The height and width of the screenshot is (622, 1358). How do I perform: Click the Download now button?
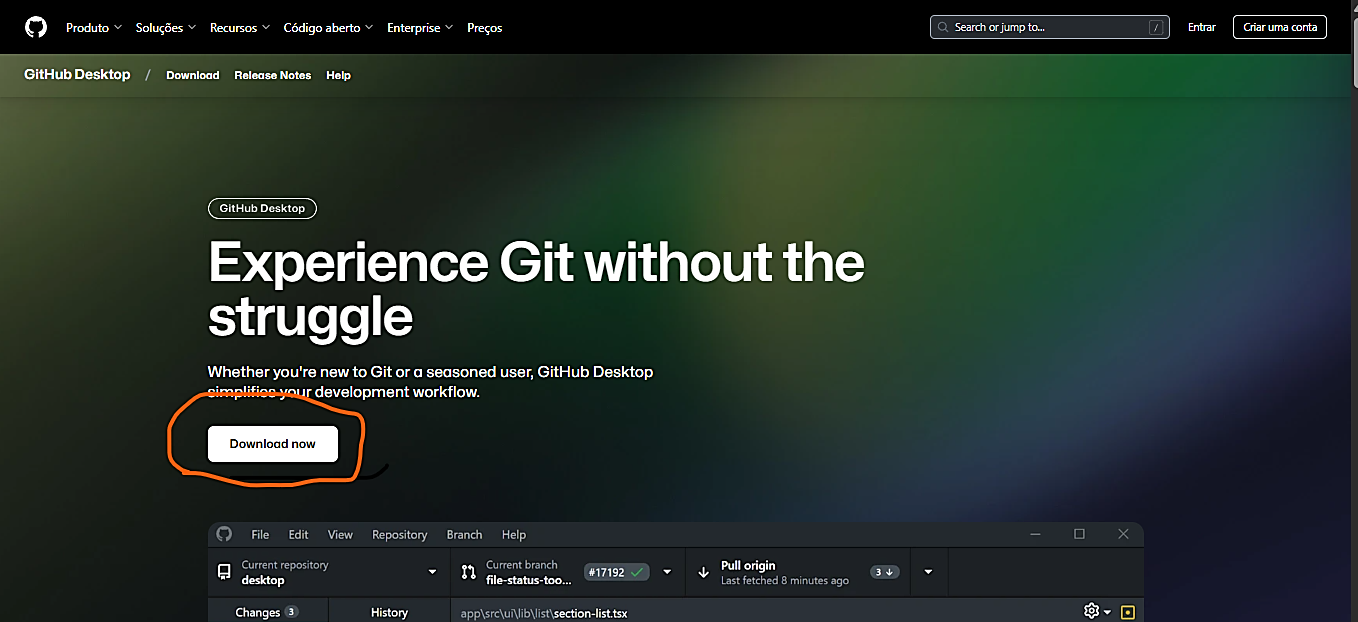[272, 444]
